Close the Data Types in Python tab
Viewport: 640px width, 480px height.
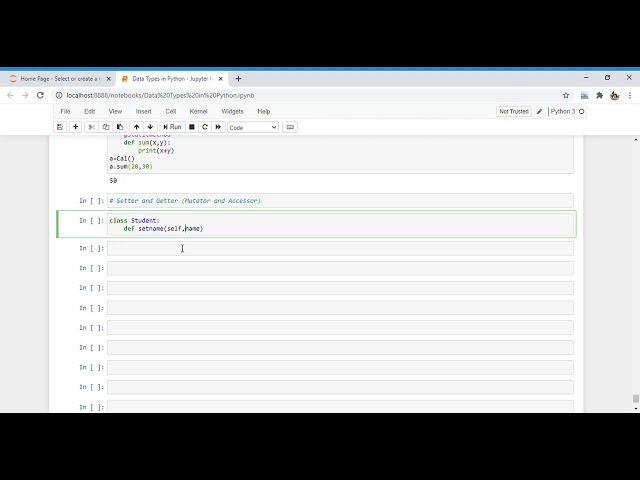click(x=221, y=79)
